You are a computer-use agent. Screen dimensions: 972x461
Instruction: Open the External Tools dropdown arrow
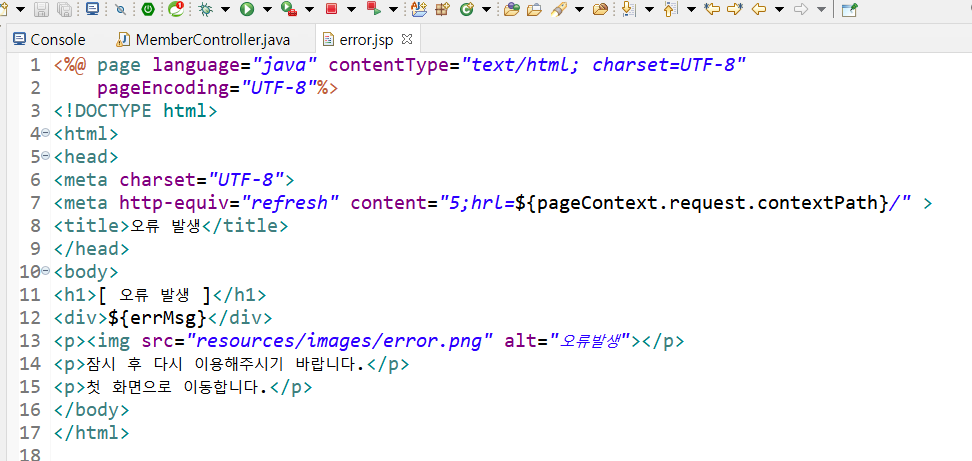309,9
